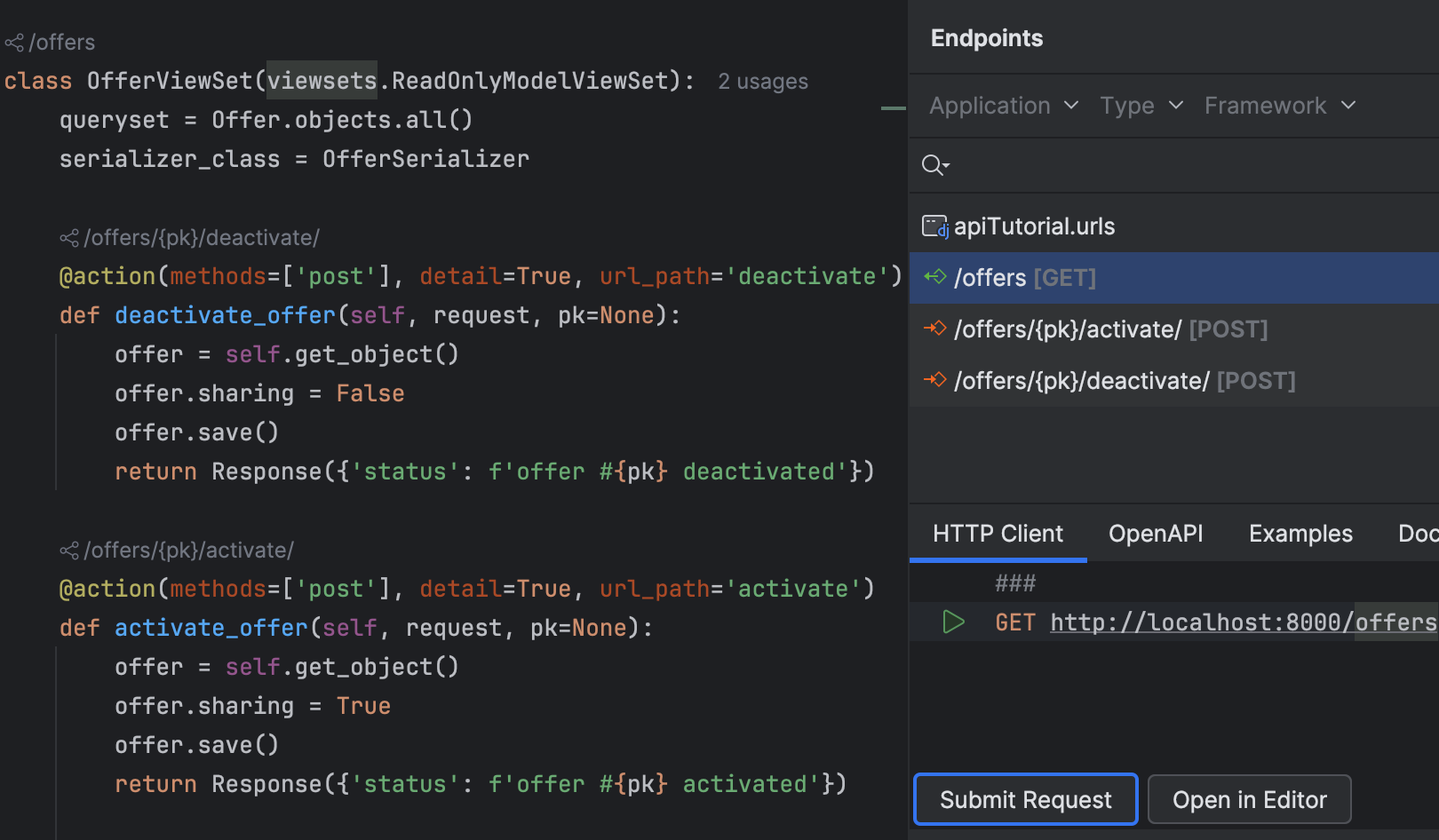Expand the Type filter dropdown
The height and width of the screenshot is (840, 1439).
pyautogui.click(x=1141, y=106)
